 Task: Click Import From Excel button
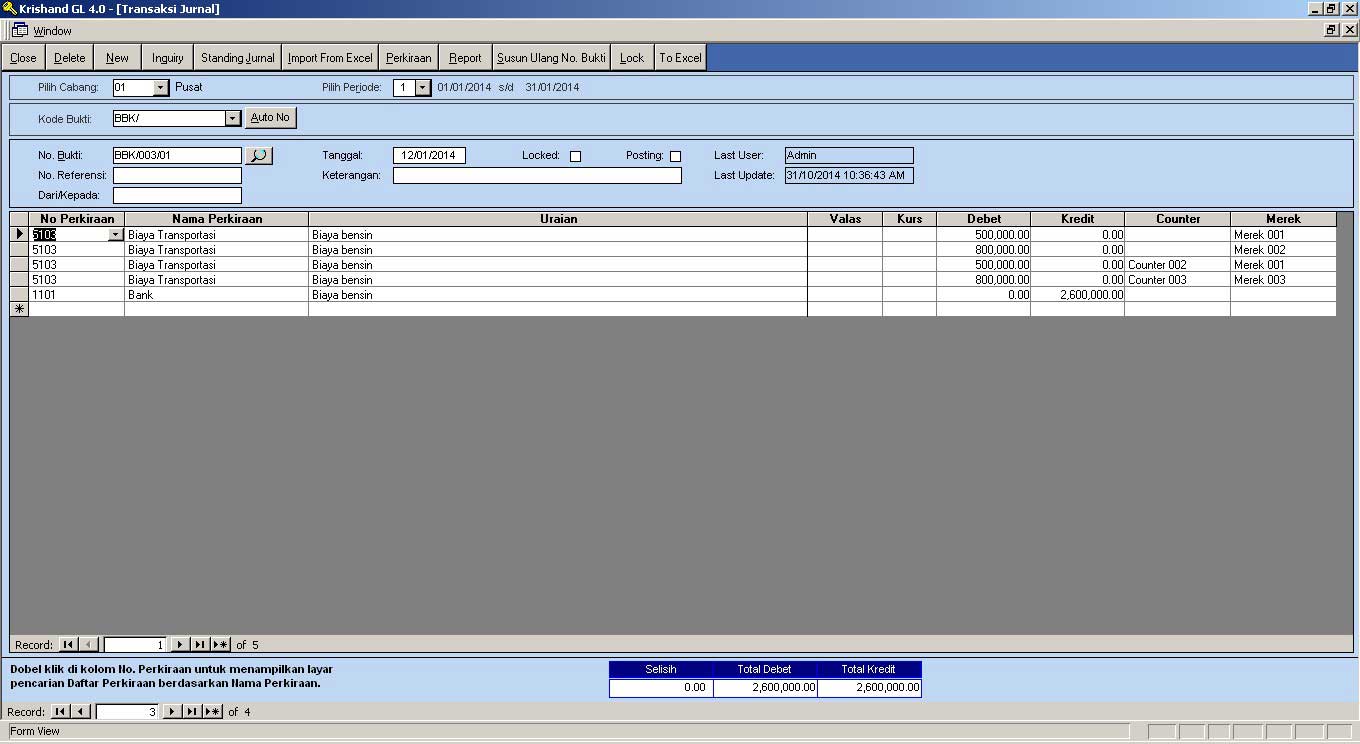(330, 58)
